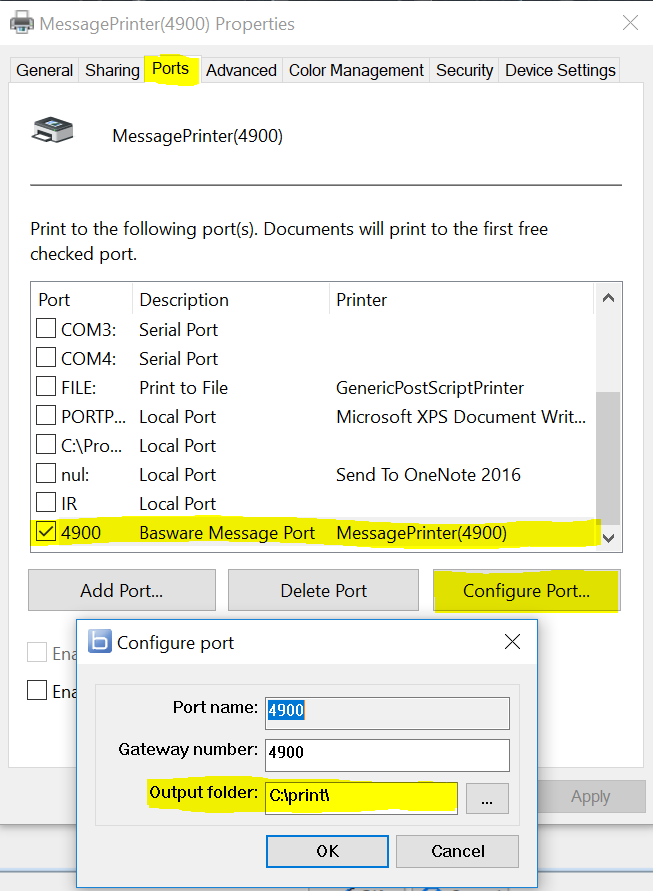The height and width of the screenshot is (891, 653).
Task: Switch to the Security tab
Action: tap(464, 70)
